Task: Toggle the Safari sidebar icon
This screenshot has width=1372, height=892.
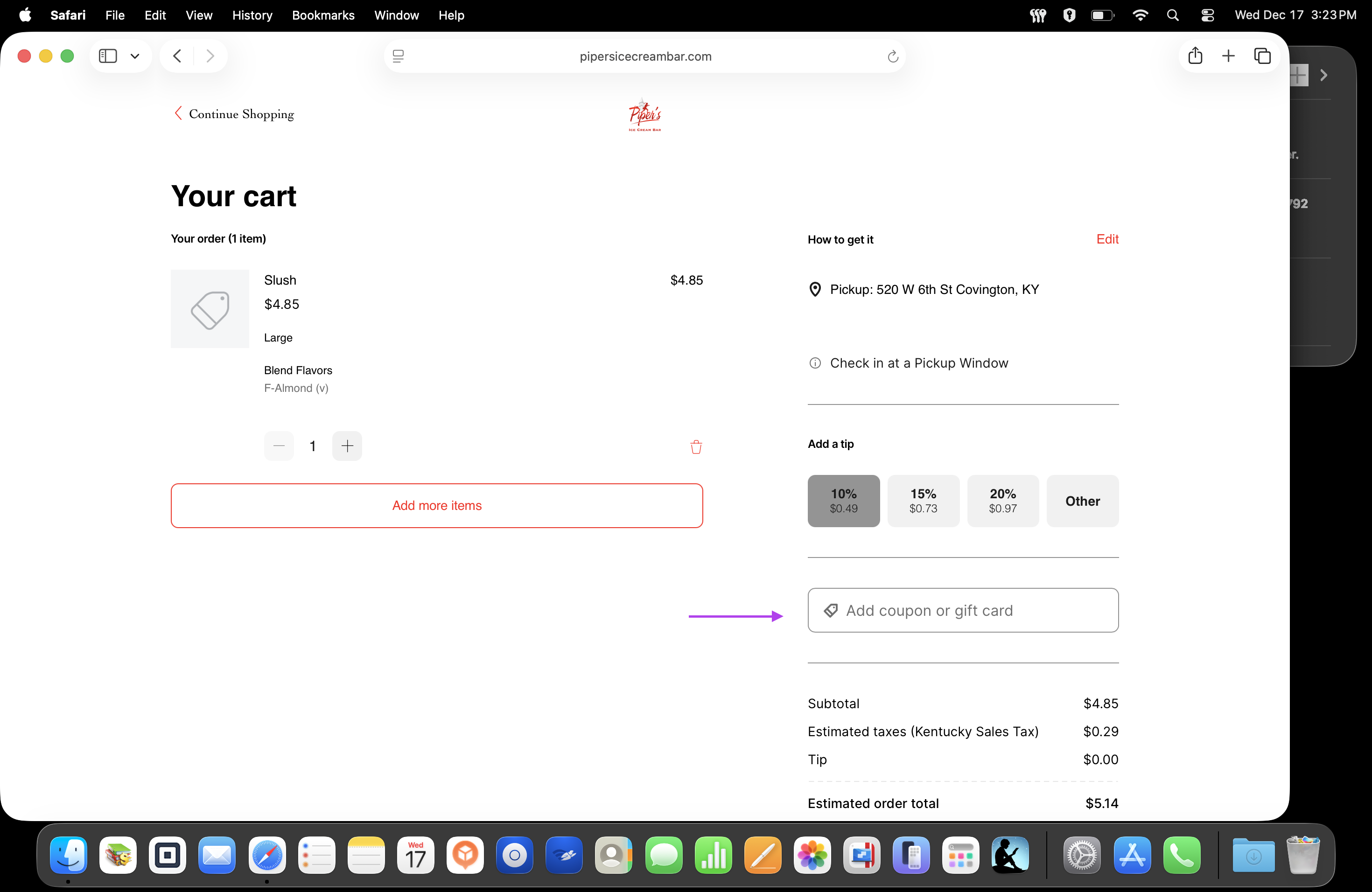Action: click(x=108, y=56)
